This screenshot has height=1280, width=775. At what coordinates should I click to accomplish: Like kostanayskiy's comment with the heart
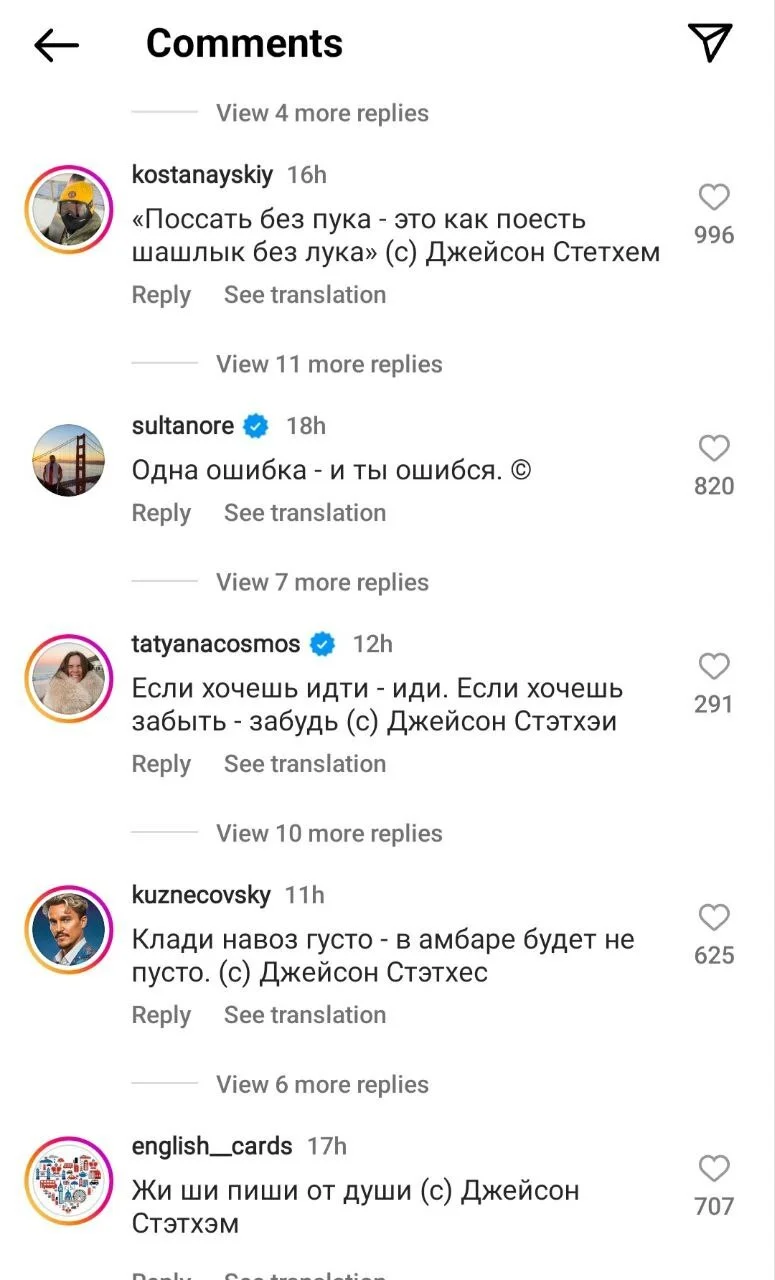713,198
